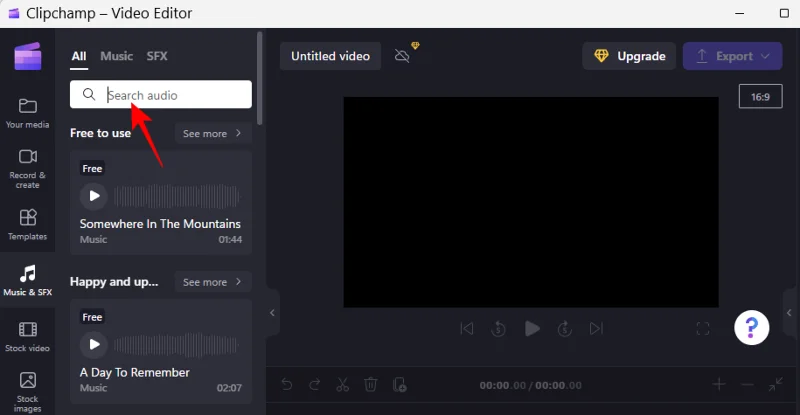800x415 pixels.
Task: Open the Templates panel
Action: point(28,225)
